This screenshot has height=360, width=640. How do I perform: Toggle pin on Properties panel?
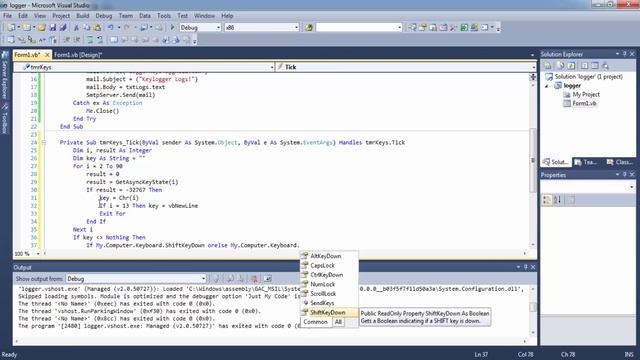[x=624, y=175]
